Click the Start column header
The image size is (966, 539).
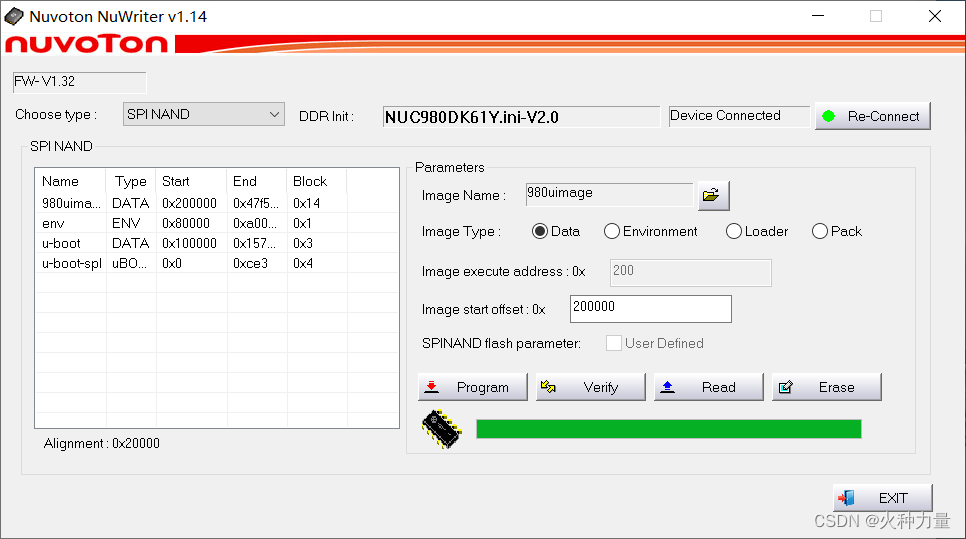coord(191,181)
